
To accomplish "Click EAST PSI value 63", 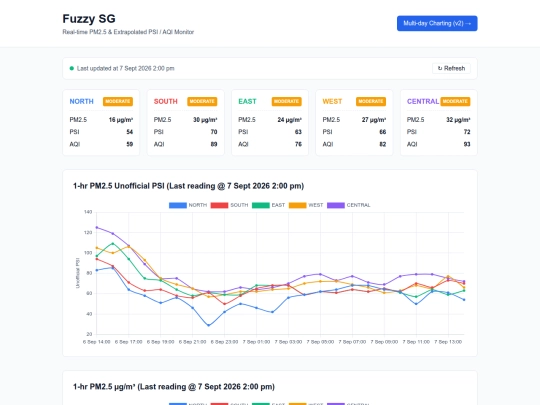I will 298,132.
